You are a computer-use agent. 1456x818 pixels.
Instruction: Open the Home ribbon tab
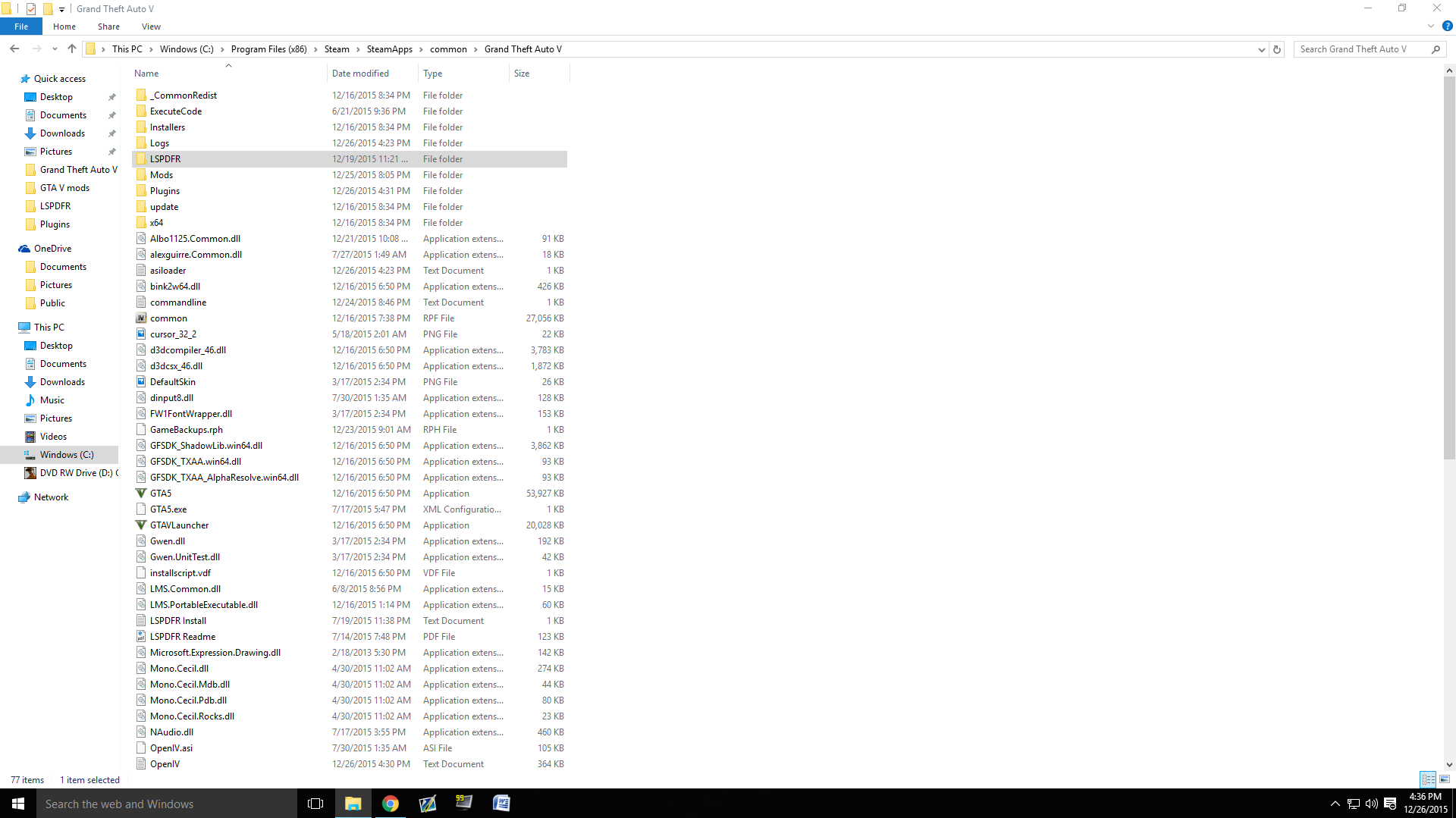(x=64, y=27)
